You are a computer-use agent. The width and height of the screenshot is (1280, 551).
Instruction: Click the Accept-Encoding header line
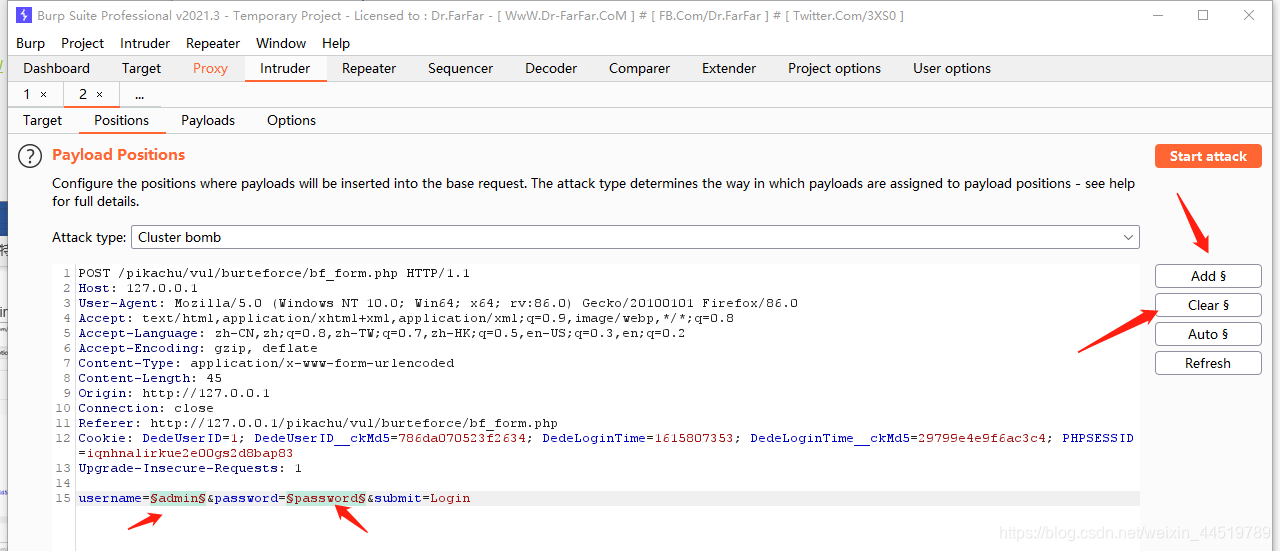coord(198,348)
